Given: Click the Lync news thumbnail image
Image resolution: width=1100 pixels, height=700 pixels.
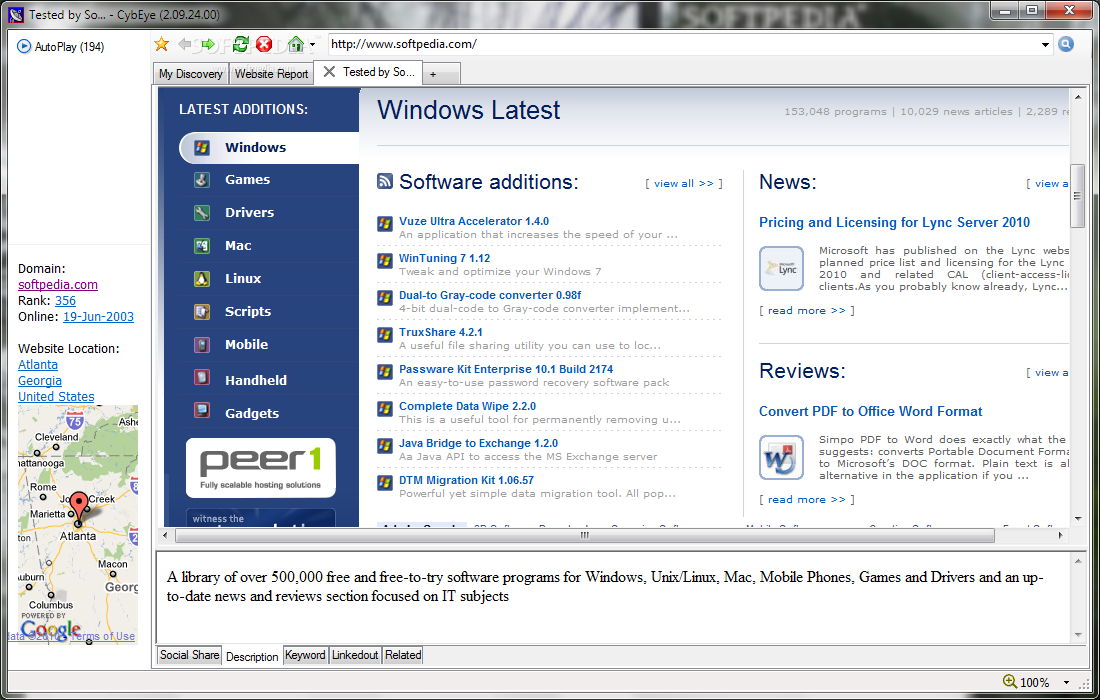Looking at the screenshot, I should pyautogui.click(x=782, y=268).
